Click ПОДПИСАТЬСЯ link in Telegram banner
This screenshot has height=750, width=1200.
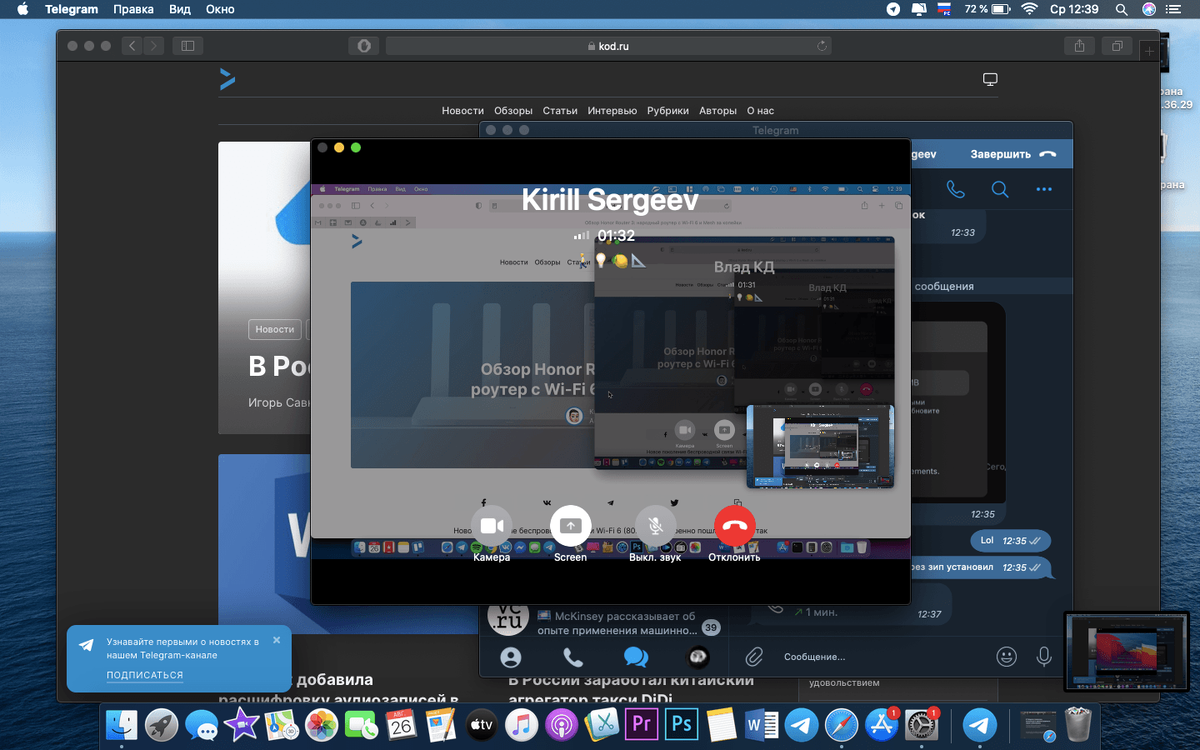[x=145, y=676]
